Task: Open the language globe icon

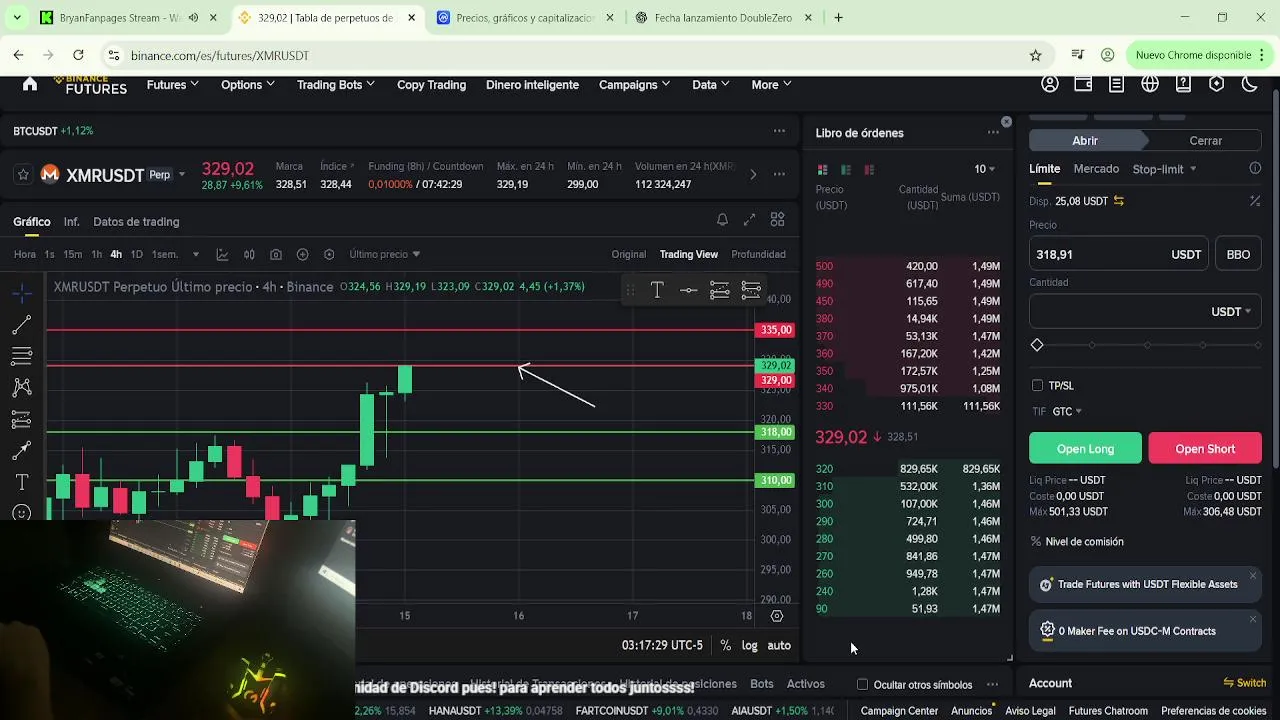Action: point(1150,84)
